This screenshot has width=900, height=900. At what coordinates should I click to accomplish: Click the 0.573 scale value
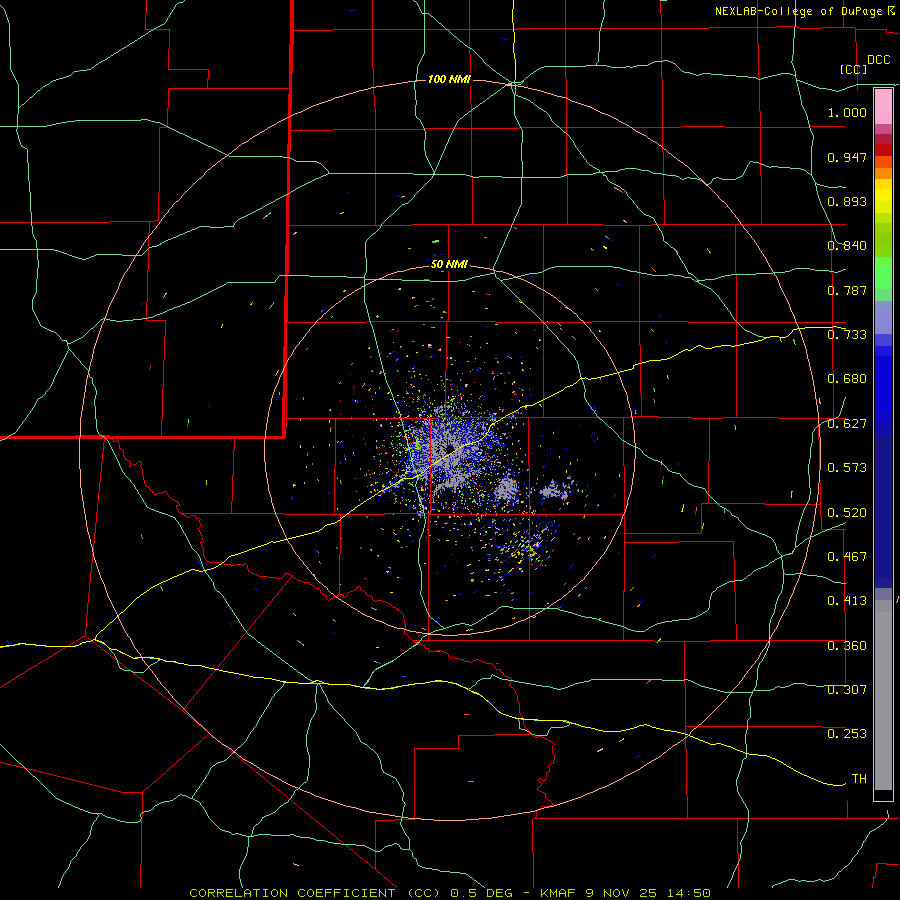pos(847,468)
